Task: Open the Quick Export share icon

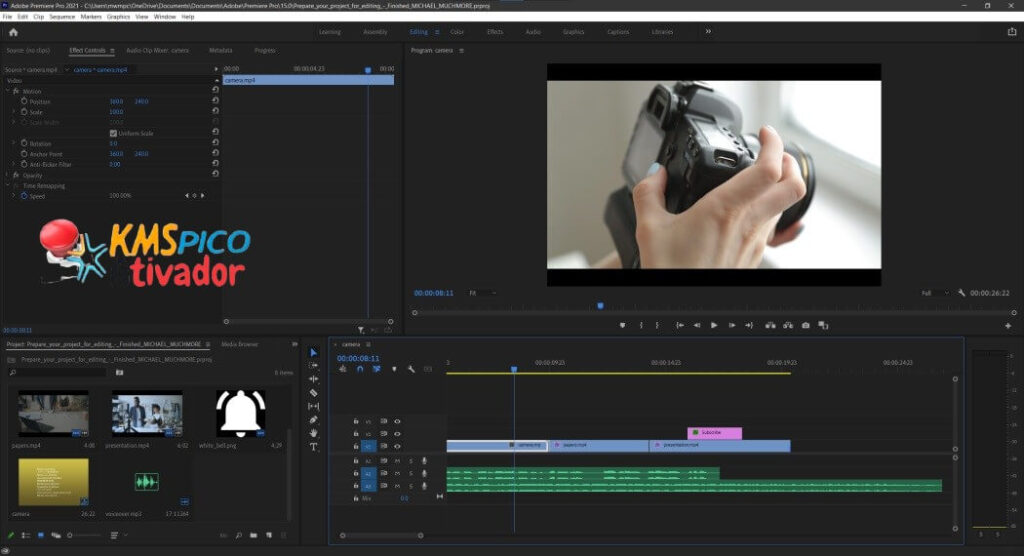Action: 1012,31
